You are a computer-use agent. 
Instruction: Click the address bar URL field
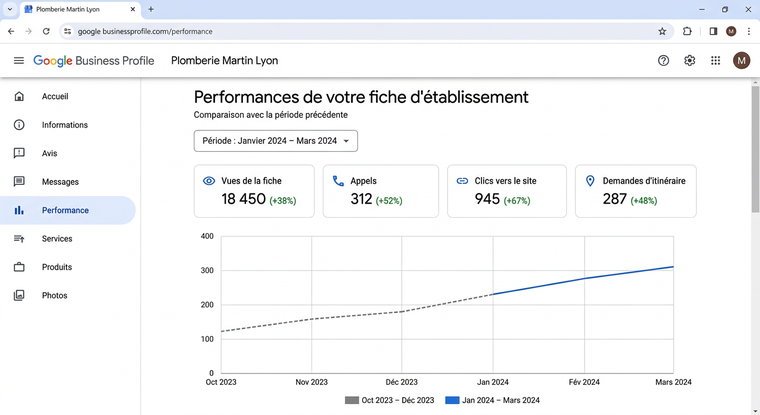click(x=360, y=31)
